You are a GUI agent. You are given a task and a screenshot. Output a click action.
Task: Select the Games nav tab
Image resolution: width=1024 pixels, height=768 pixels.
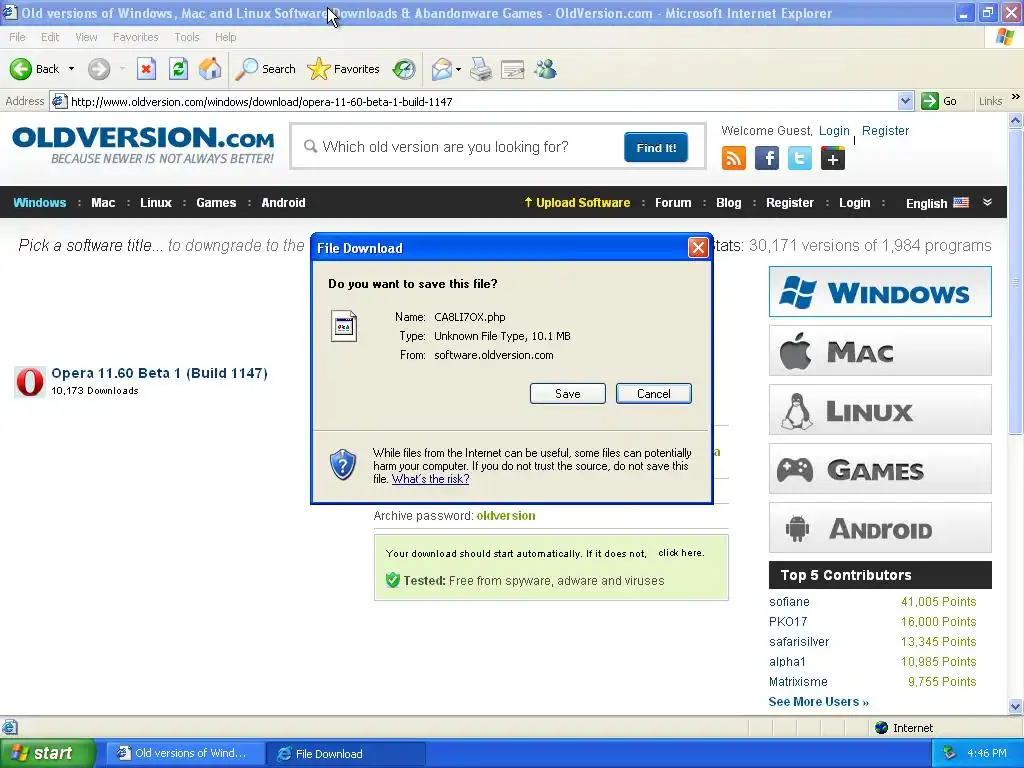216,202
